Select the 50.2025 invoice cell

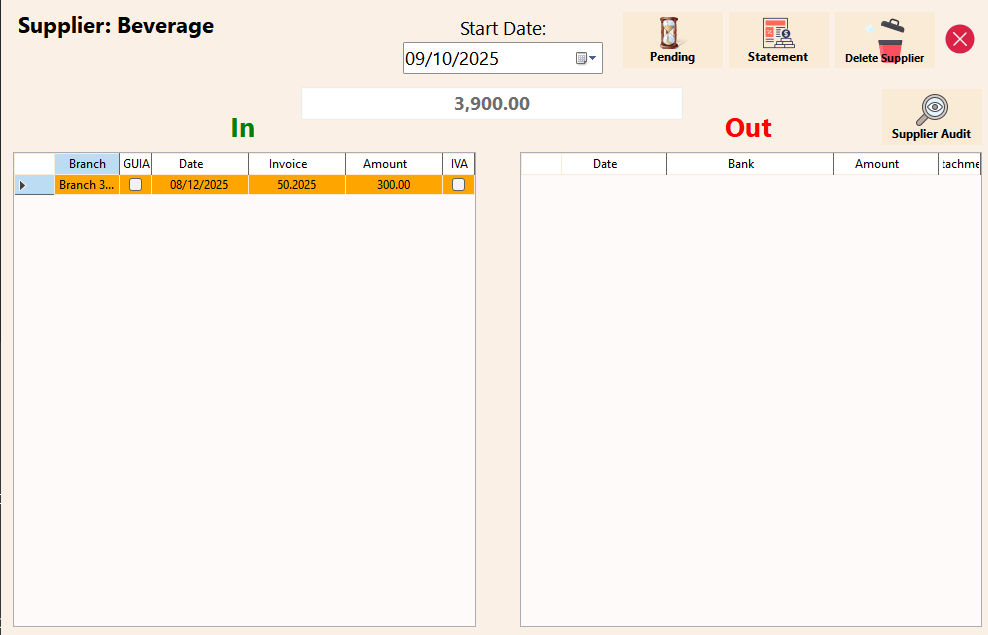296,185
